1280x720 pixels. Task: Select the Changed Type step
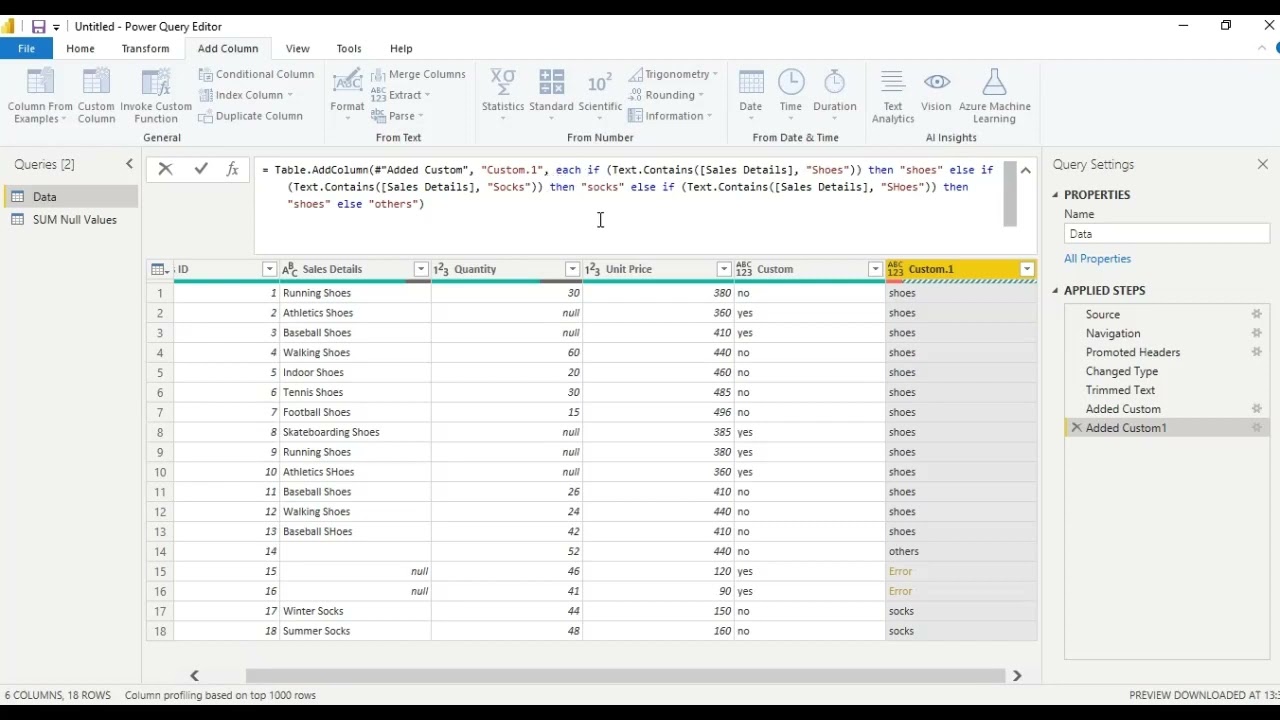(1122, 371)
